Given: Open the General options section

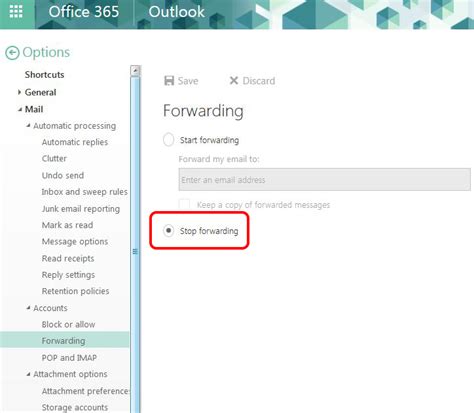Looking at the screenshot, I should (40, 92).
